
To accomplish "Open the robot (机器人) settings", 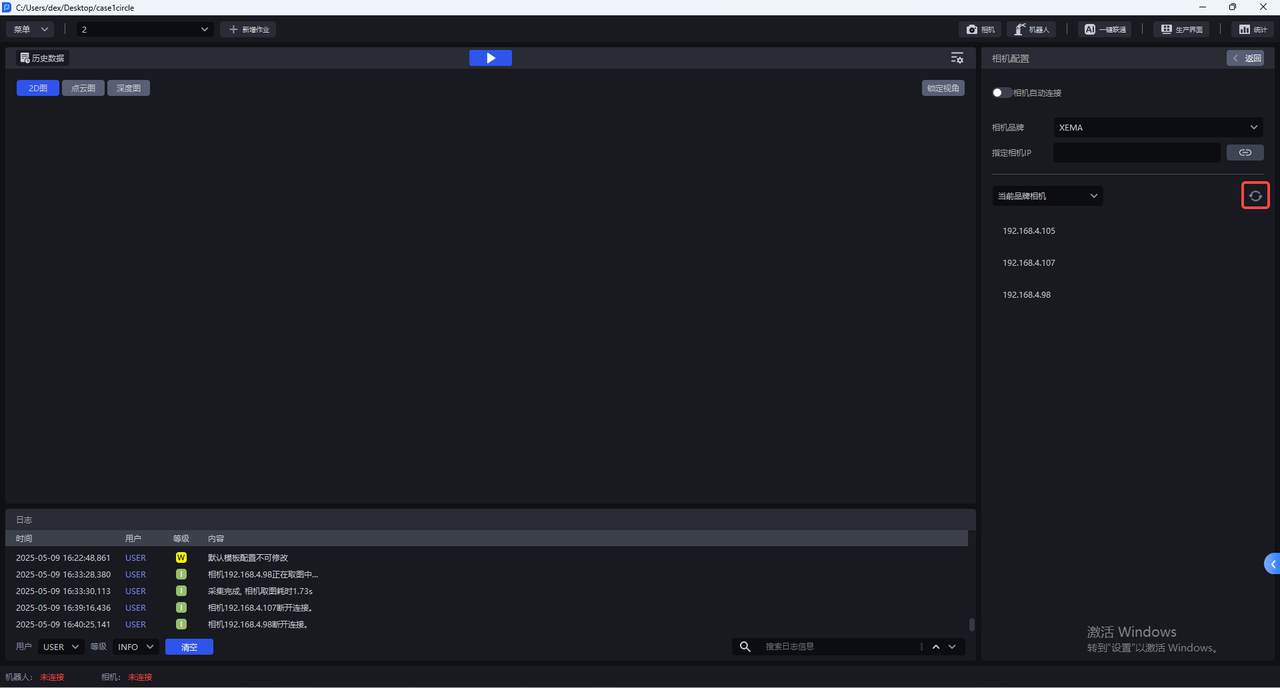I will (1031, 30).
